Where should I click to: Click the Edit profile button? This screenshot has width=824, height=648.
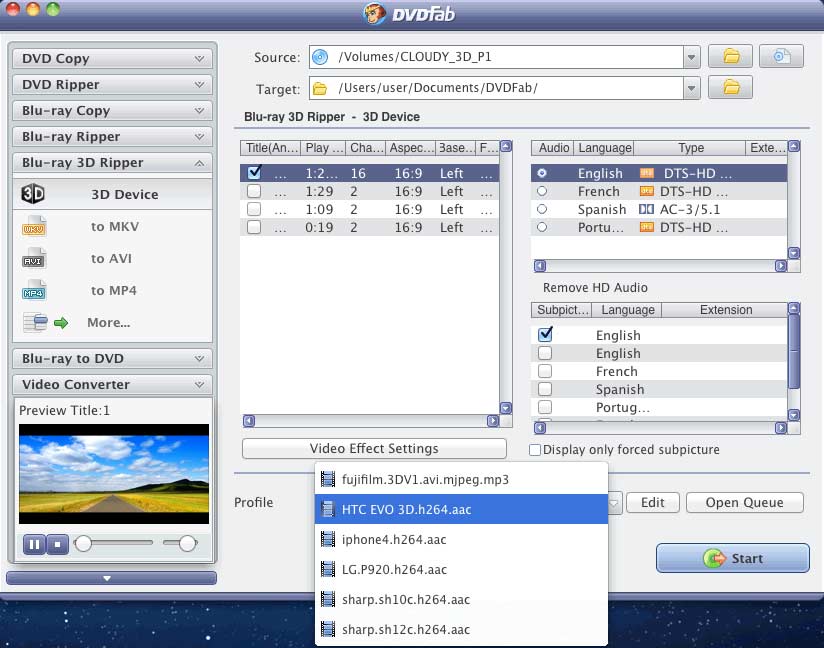[x=653, y=502]
